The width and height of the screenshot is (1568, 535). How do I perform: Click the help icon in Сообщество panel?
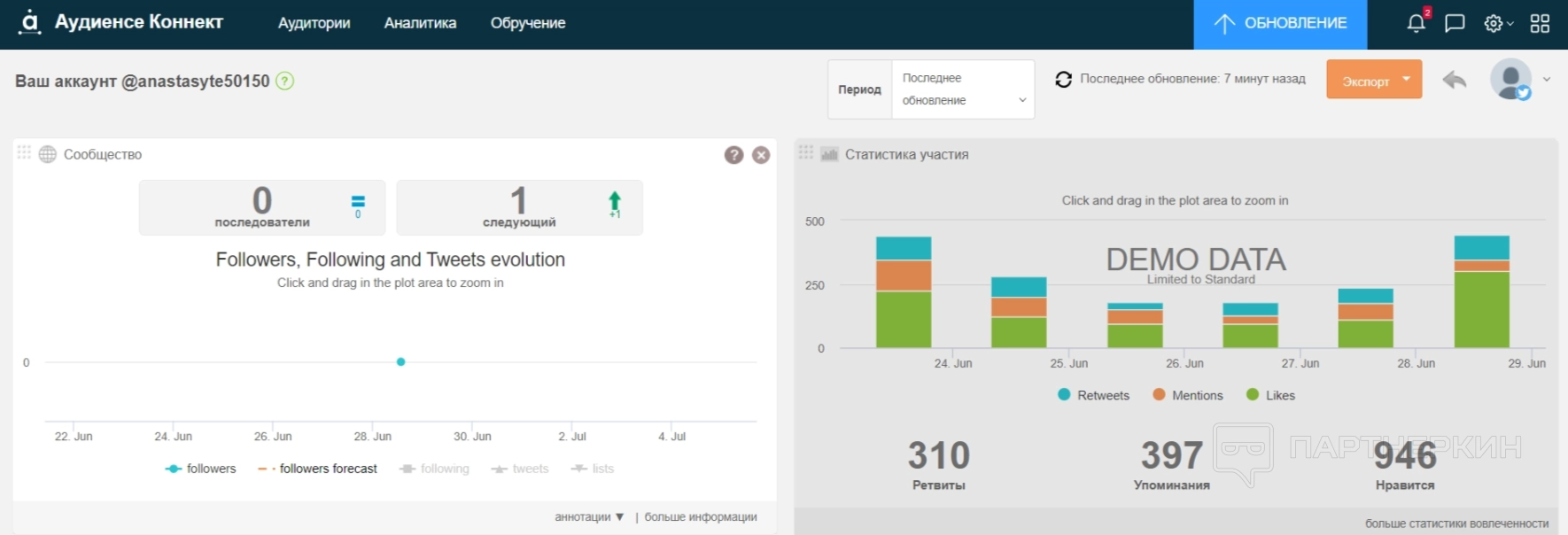(x=734, y=155)
